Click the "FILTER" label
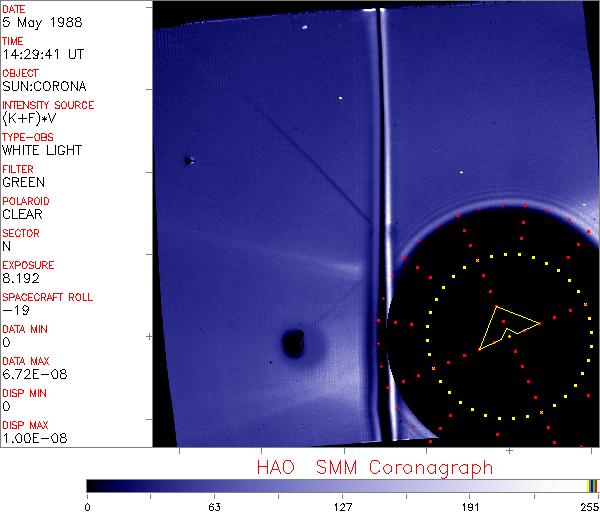Viewport: 600px width, 512px height. pos(18,169)
